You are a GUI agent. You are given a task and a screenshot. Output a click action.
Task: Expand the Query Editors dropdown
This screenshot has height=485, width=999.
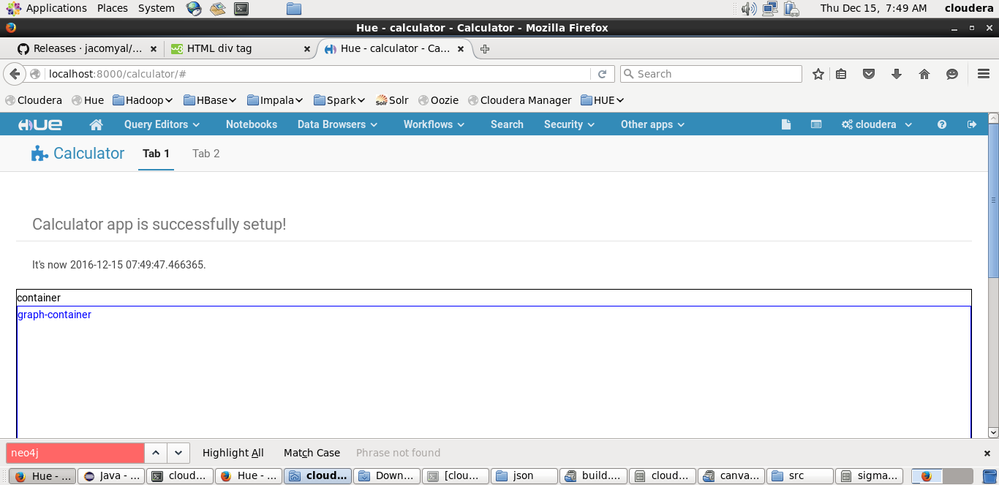162,124
